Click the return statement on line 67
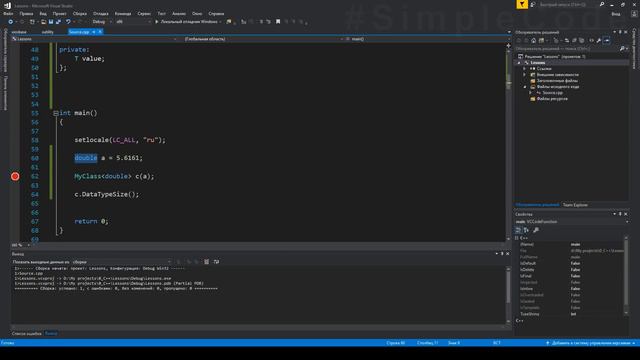640x360 pixels. (x=91, y=221)
